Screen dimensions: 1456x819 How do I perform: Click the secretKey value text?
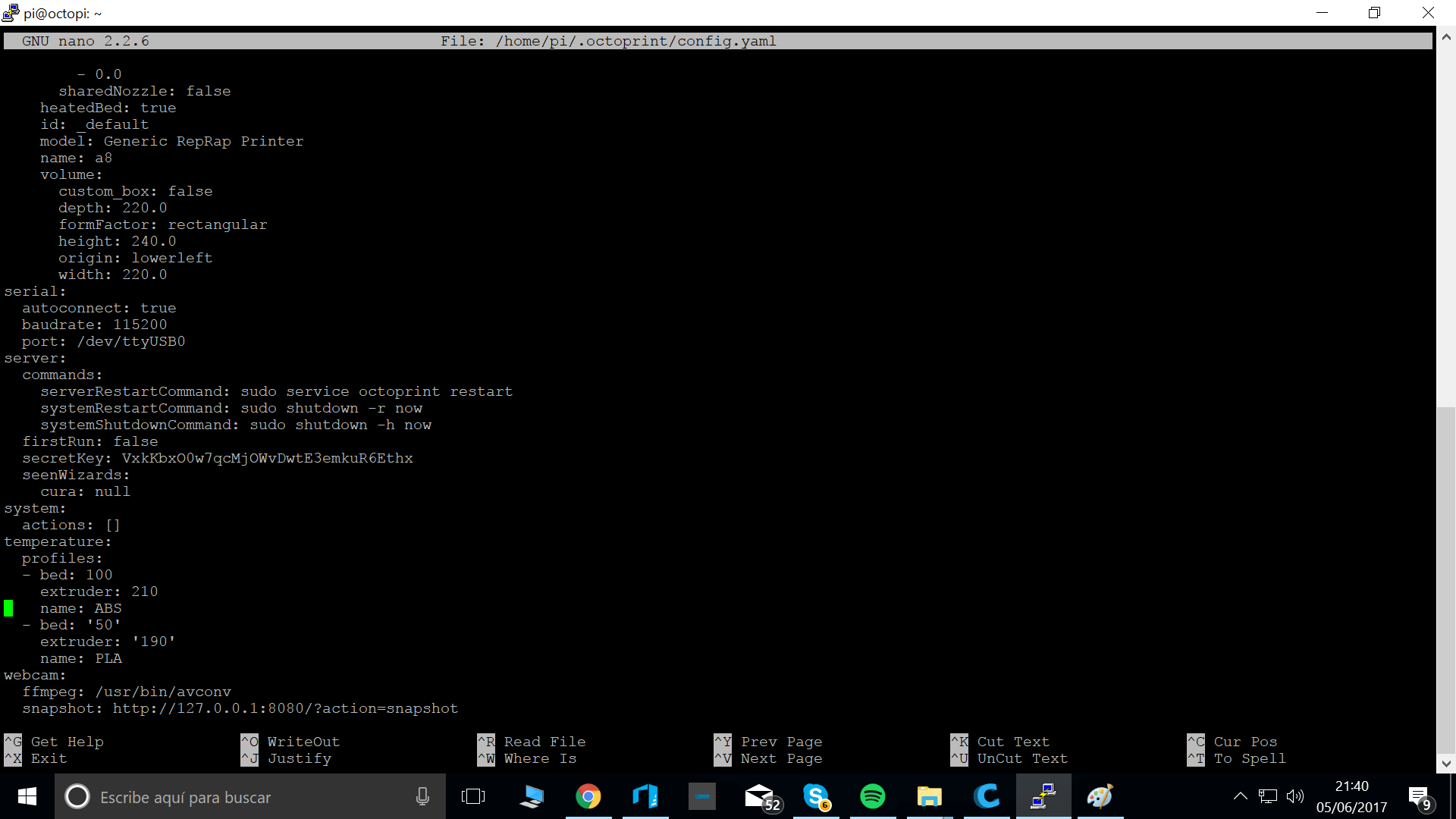tap(267, 458)
